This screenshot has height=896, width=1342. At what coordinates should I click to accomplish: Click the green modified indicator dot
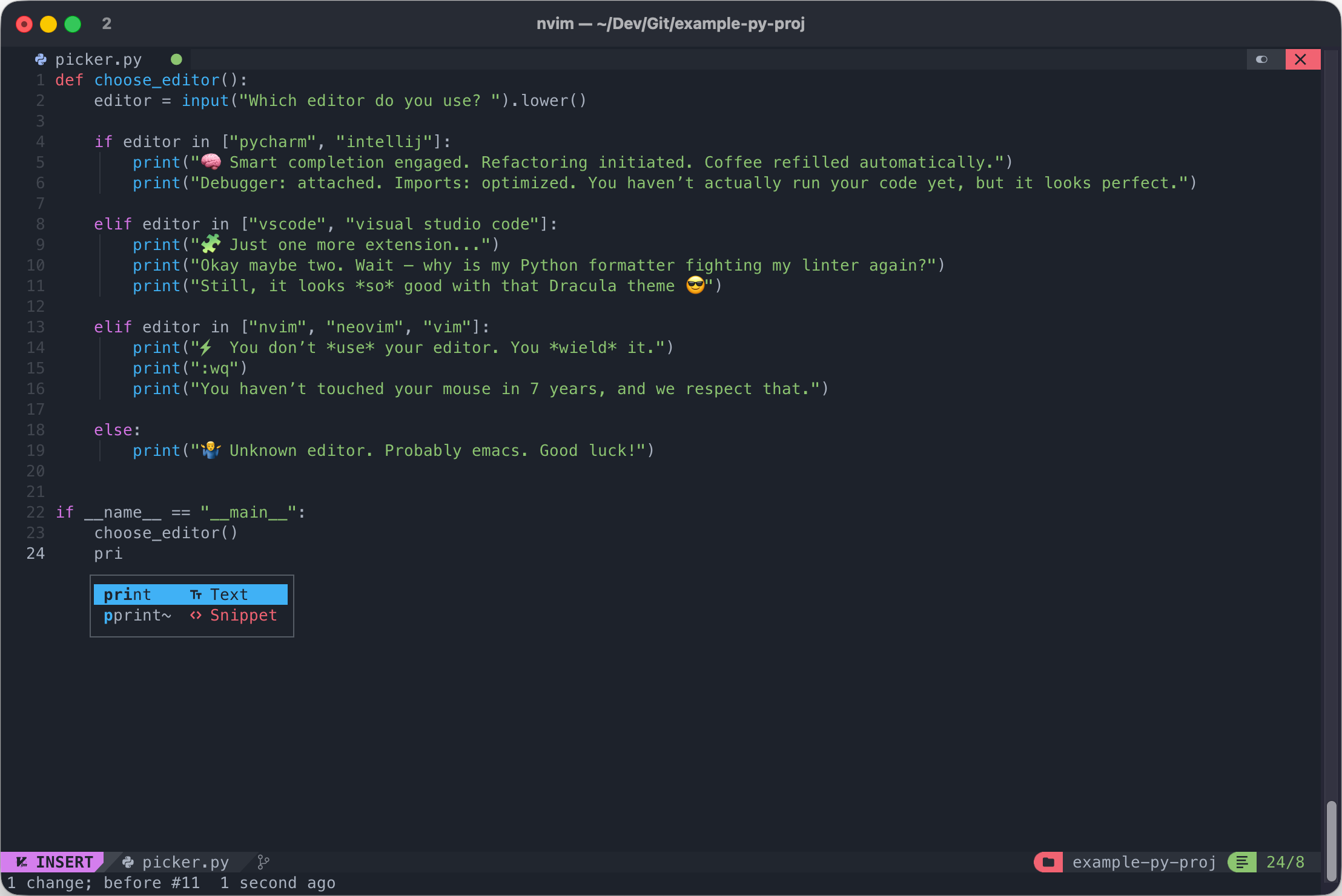(176, 59)
